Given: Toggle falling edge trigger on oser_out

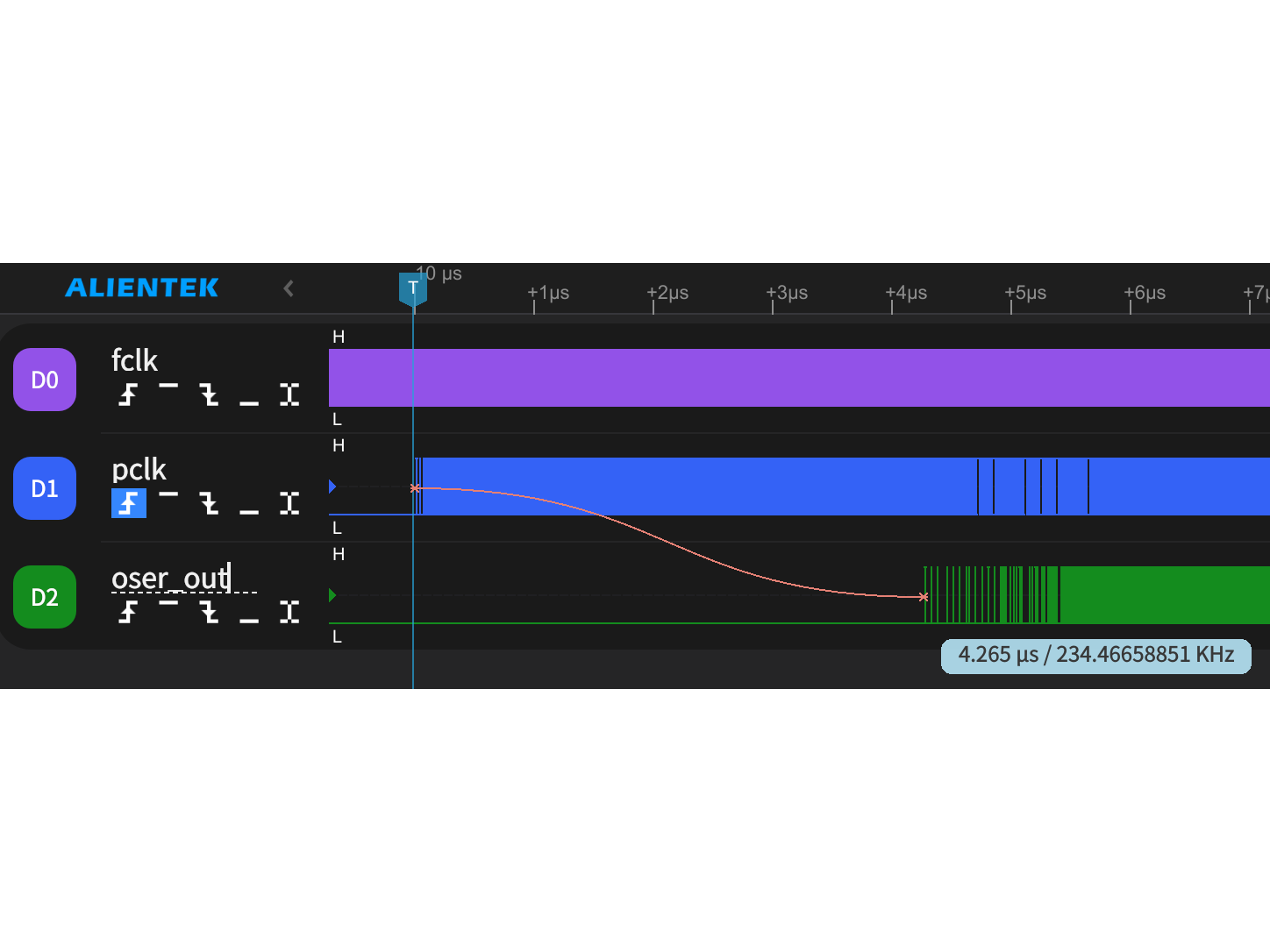Looking at the screenshot, I should pyautogui.click(x=209, y=612).
